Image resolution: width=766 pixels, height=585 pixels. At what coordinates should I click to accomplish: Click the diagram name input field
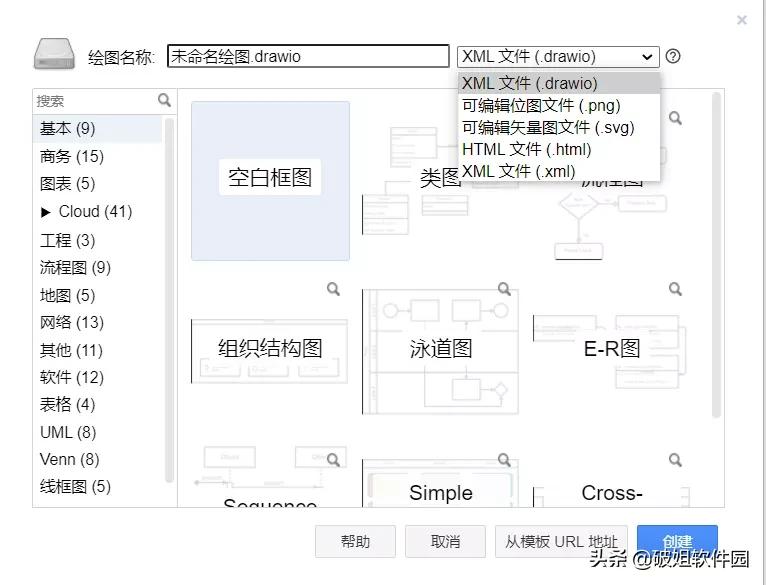[x=308, y=56]
